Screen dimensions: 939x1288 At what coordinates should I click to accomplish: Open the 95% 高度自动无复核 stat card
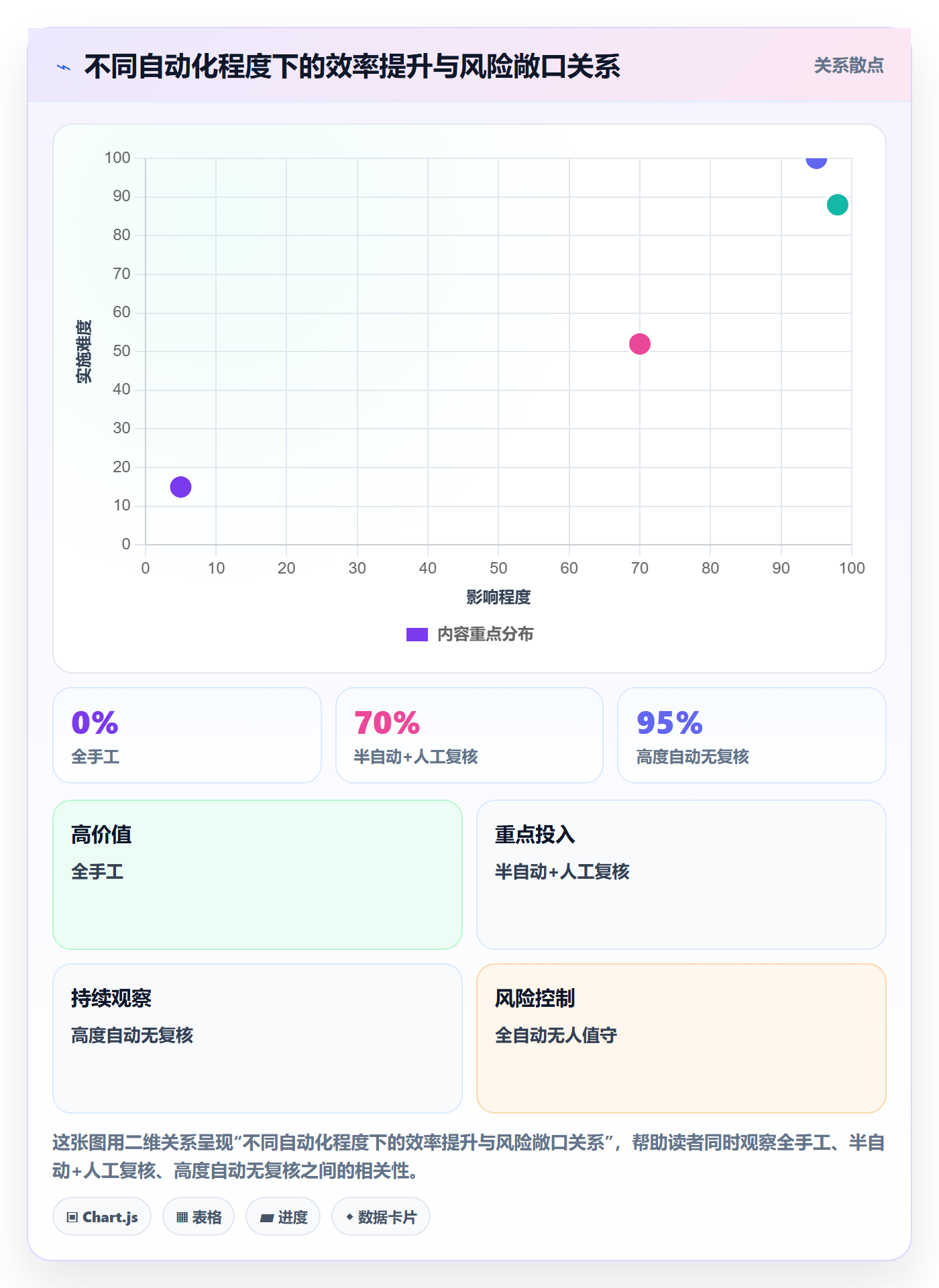pos(752,735)
